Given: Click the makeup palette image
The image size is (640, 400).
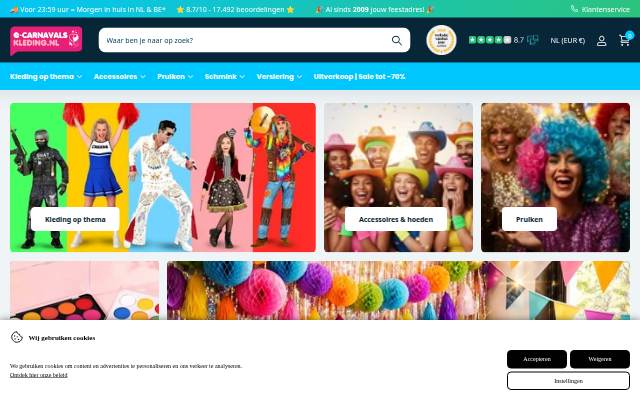Looking at the screenshot, I should click(x=84, y=290).
